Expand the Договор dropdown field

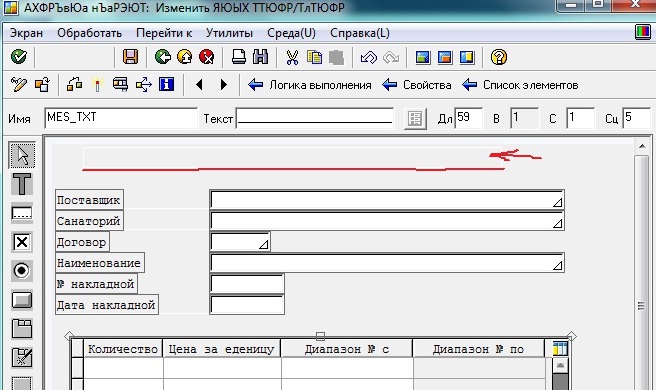coord(264,244)
